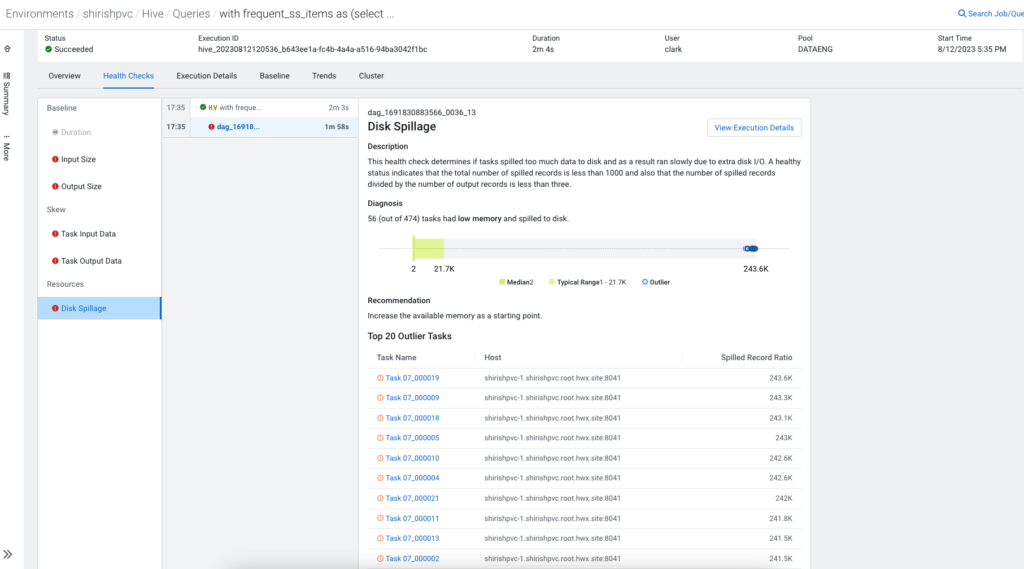Open the Trends tab
Image resolution: width=1024 pixels, height=569 pixels.
tap(324, 76)
